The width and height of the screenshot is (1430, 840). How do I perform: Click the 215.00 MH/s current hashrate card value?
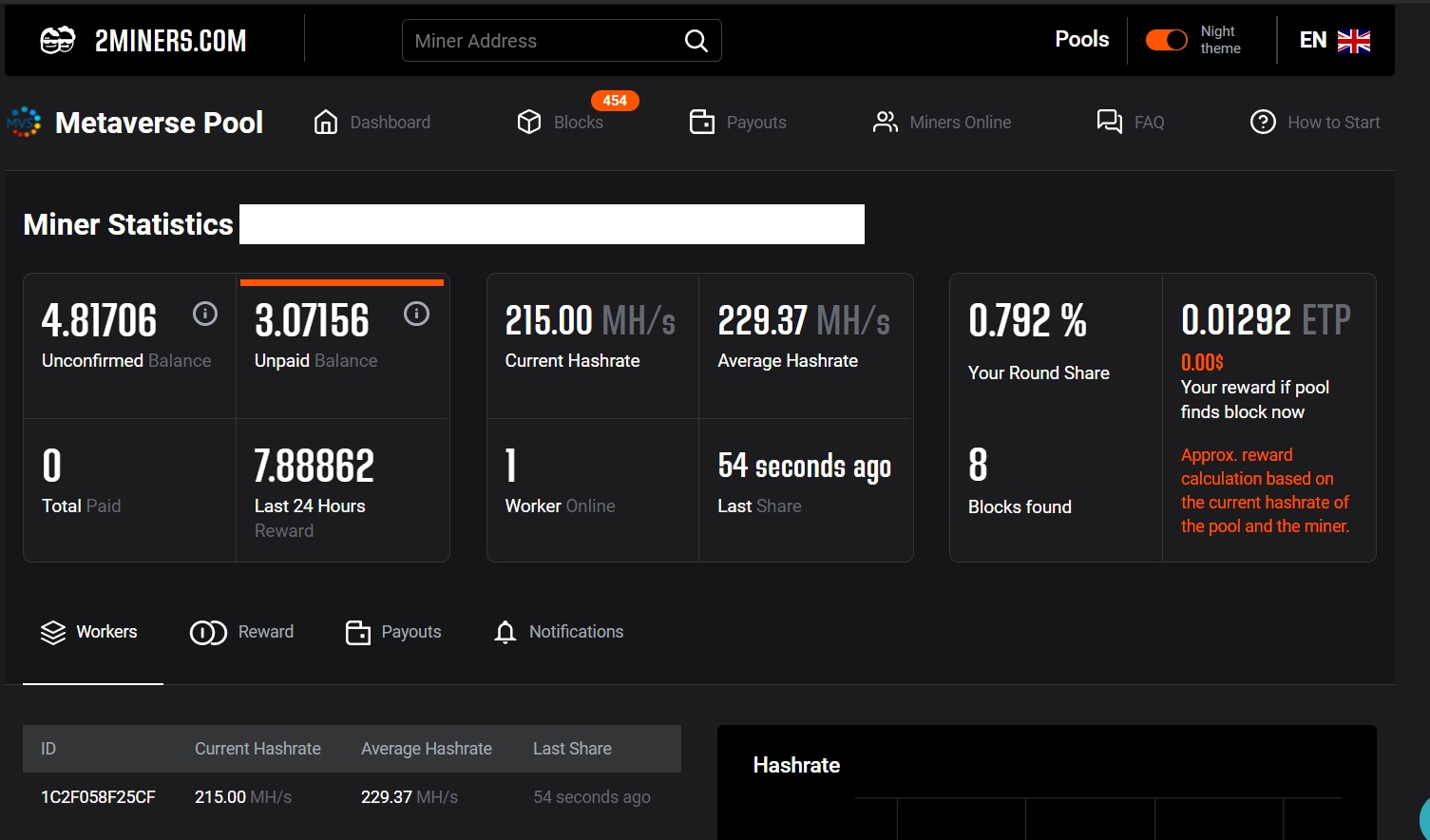pos(590,321)
